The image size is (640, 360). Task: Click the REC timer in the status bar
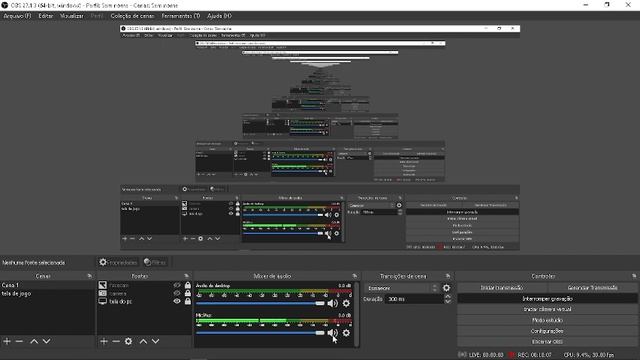[534, 355]
